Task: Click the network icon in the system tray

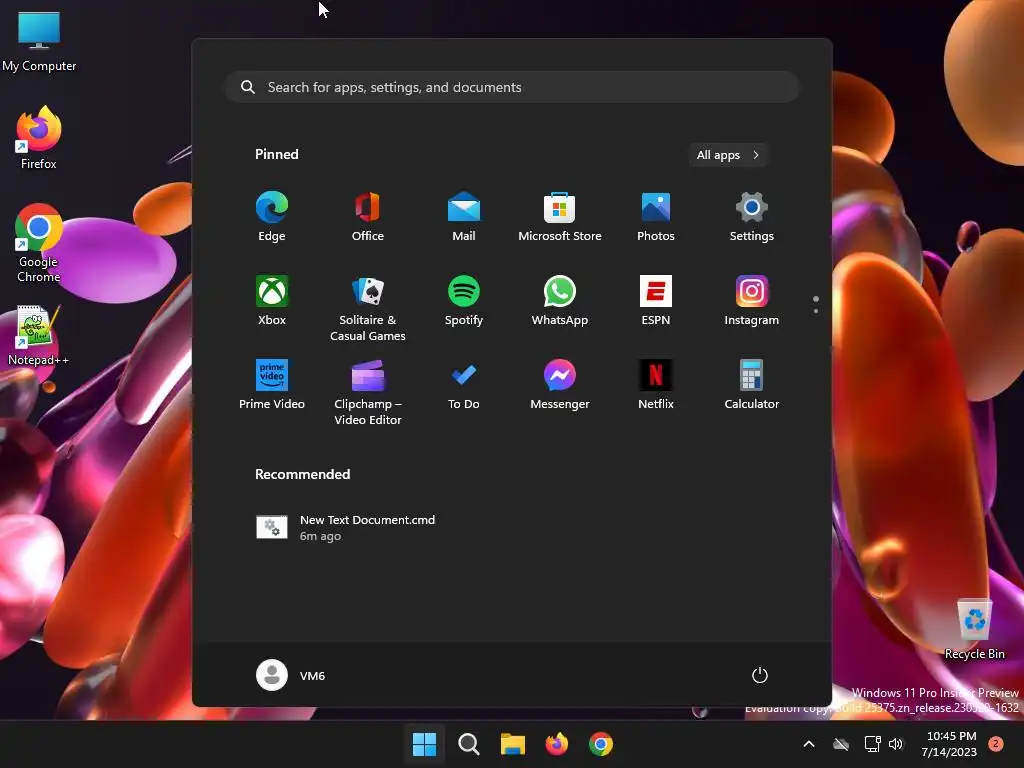Action: tap(872, 744)
